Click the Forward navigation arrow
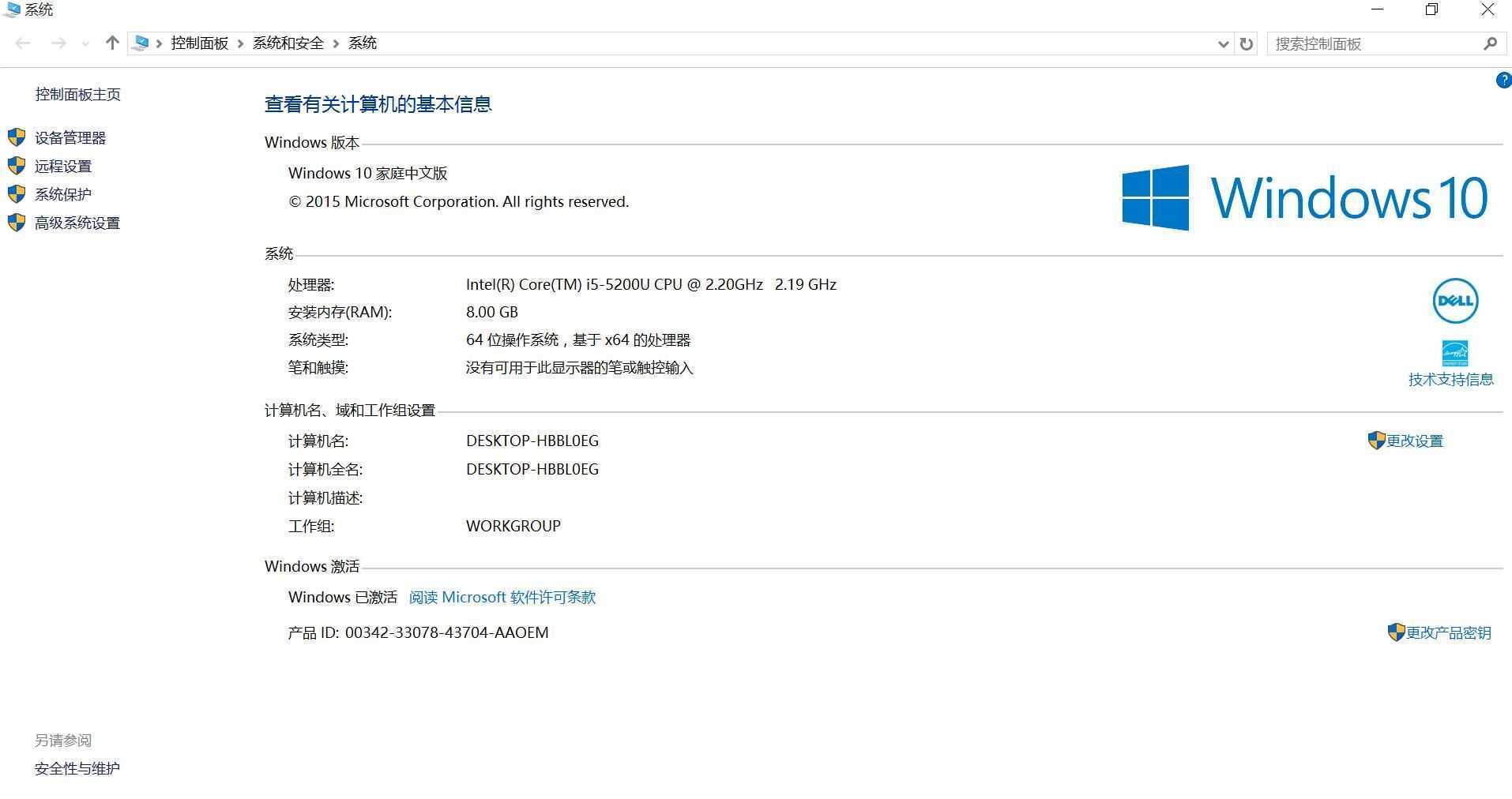The image size is (1512, 799). click(x=58, y=43)
